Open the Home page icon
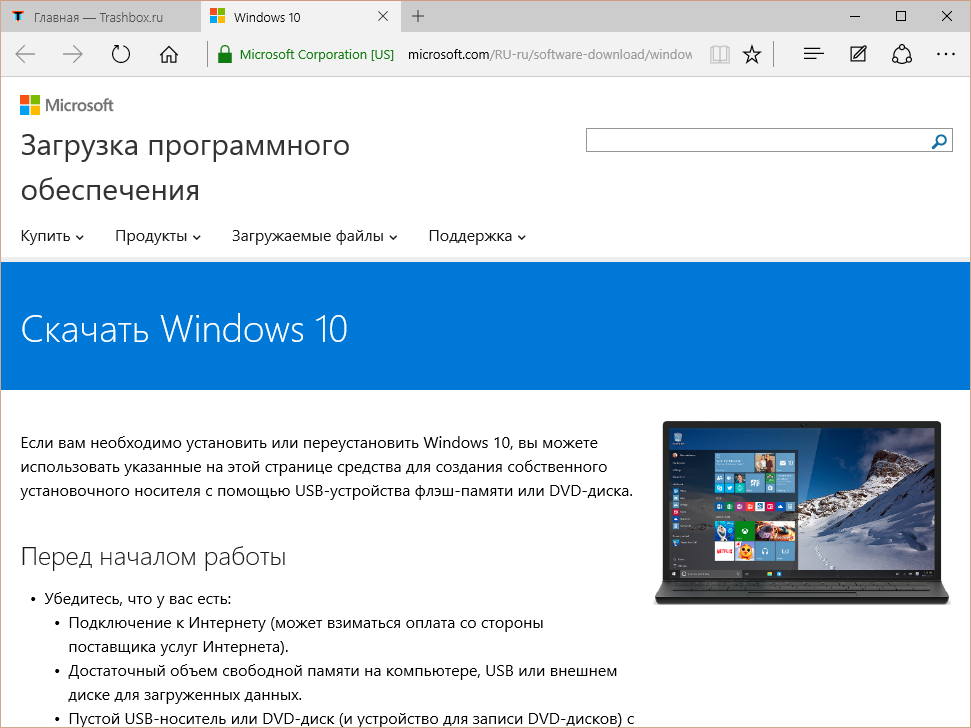 (169, 55)
